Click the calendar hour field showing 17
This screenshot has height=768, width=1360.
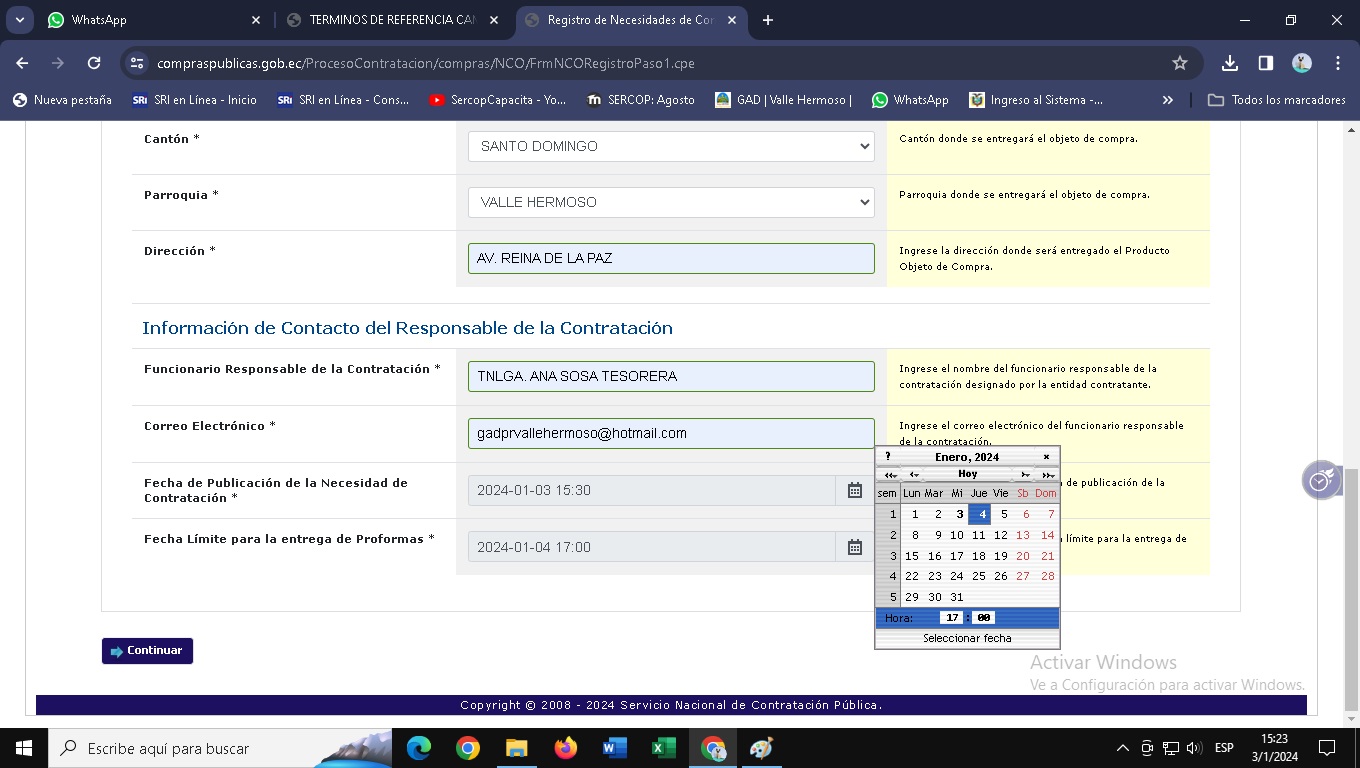951,618
